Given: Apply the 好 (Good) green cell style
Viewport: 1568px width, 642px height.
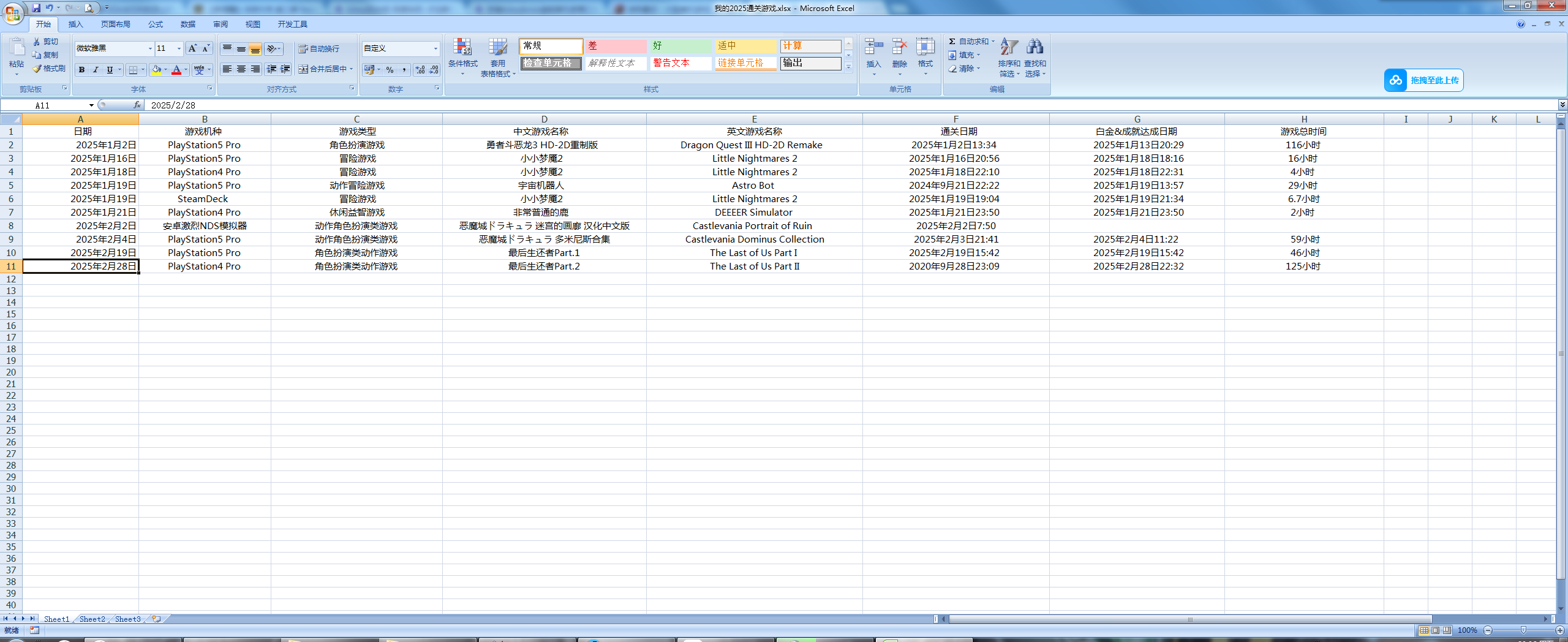Looking at the screenshot, I should 681,46.
